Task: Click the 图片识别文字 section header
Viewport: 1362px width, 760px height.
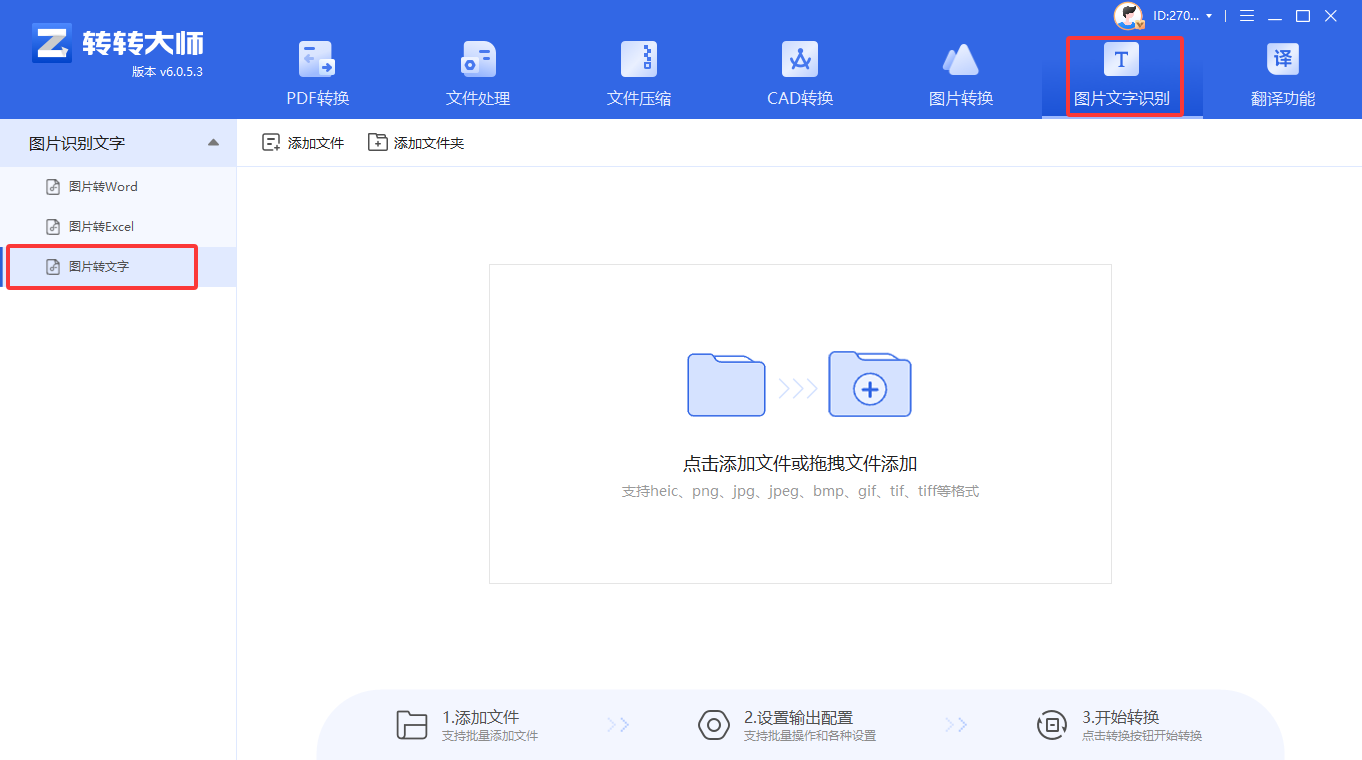Action: 118,143
